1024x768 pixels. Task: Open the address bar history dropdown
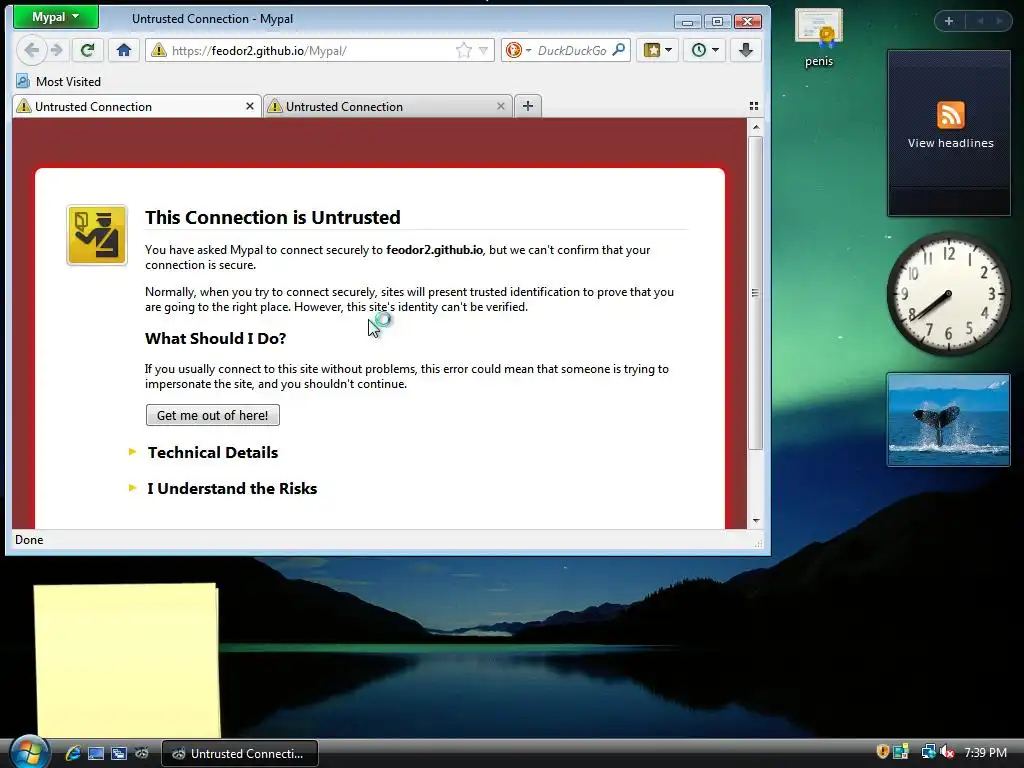(x=483, y=50)
